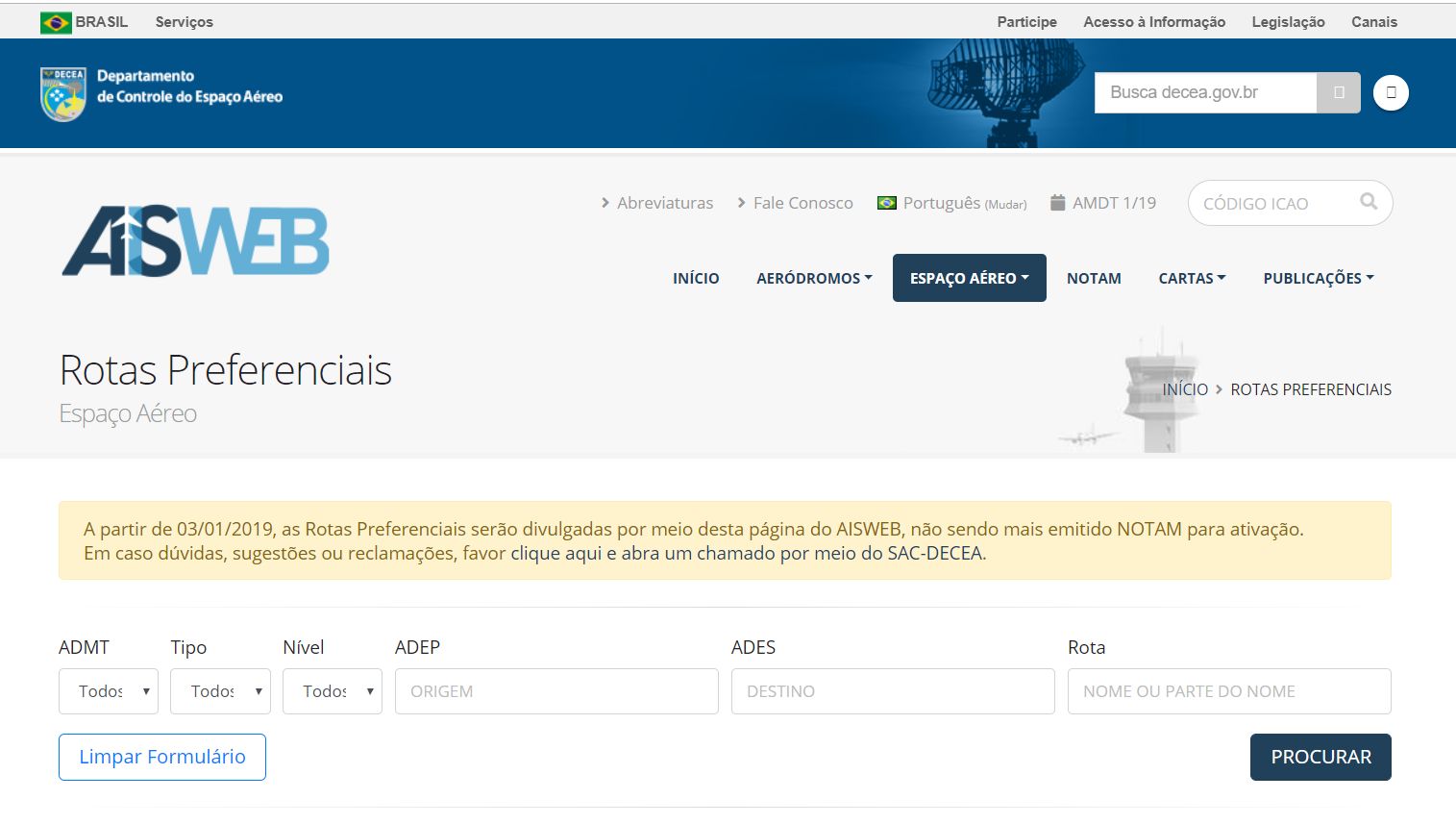Open Acesso à Informação link

coord(1154,22)
